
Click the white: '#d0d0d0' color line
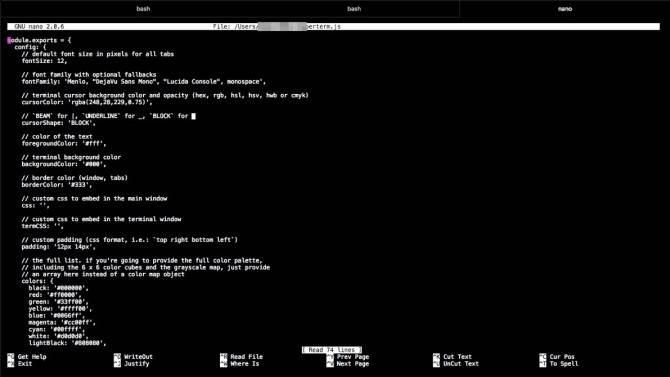click(59, 336)
